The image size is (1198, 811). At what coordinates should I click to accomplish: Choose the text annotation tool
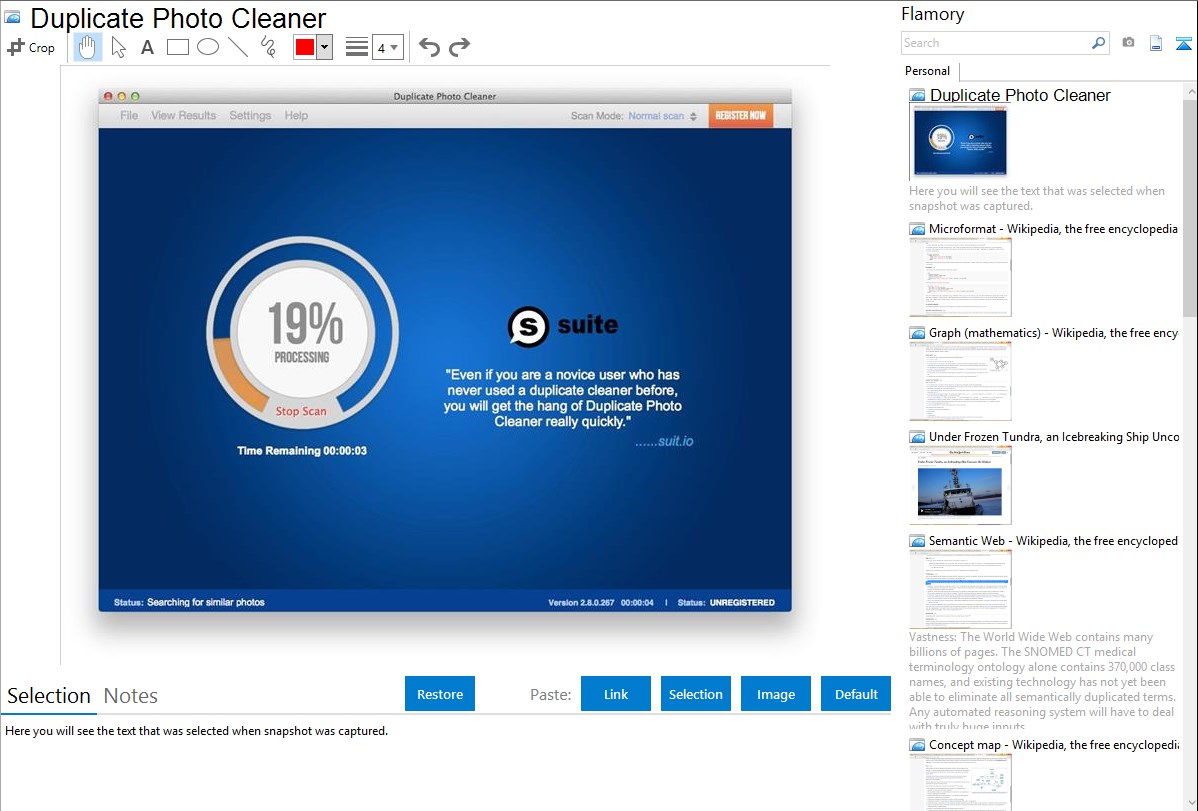(x=147, y=47)
